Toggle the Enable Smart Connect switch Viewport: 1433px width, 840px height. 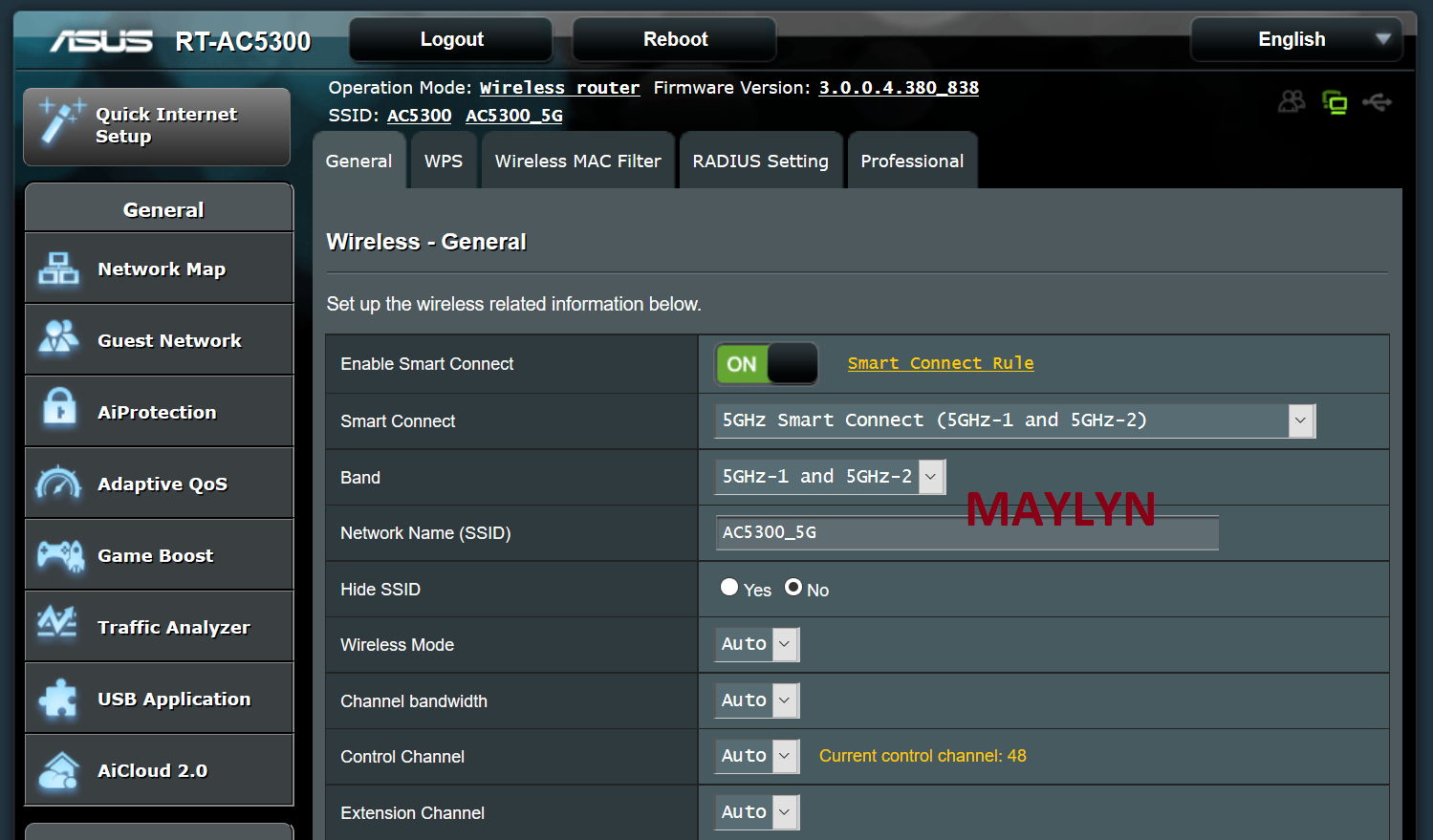point(767,364)
